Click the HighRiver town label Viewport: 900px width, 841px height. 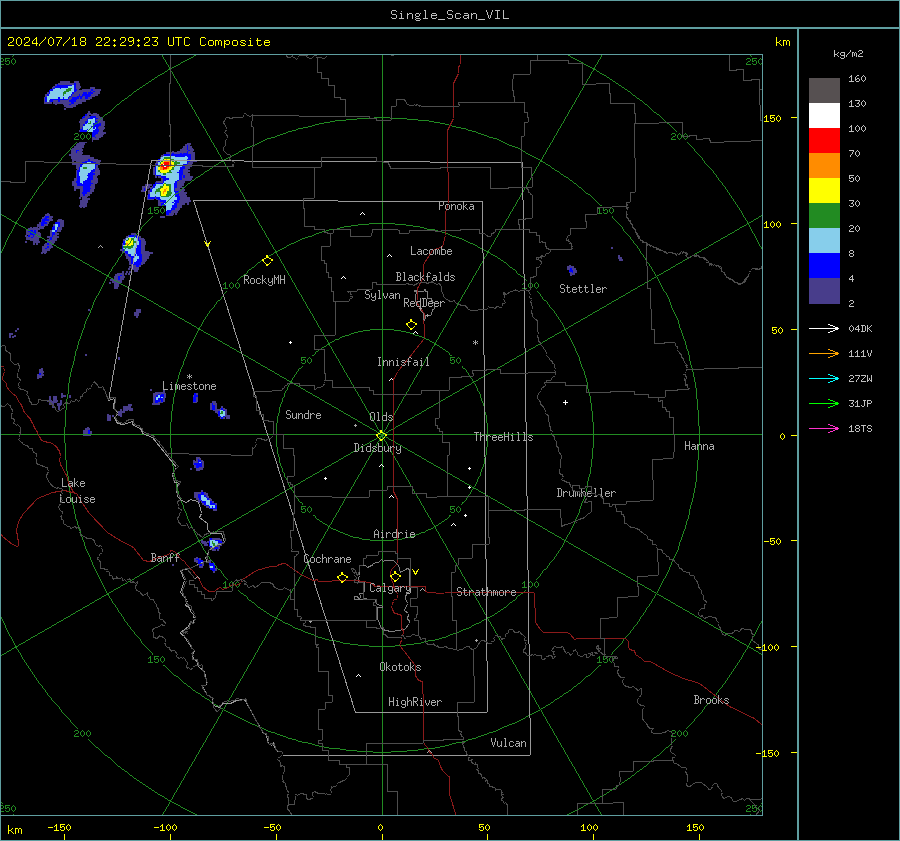coord(415,702)
